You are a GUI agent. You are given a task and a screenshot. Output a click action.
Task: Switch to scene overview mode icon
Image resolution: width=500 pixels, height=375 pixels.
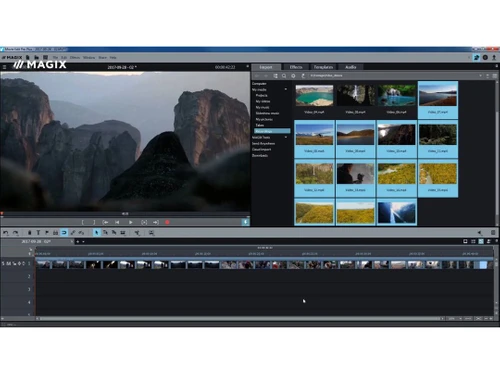tap(473, 241)
